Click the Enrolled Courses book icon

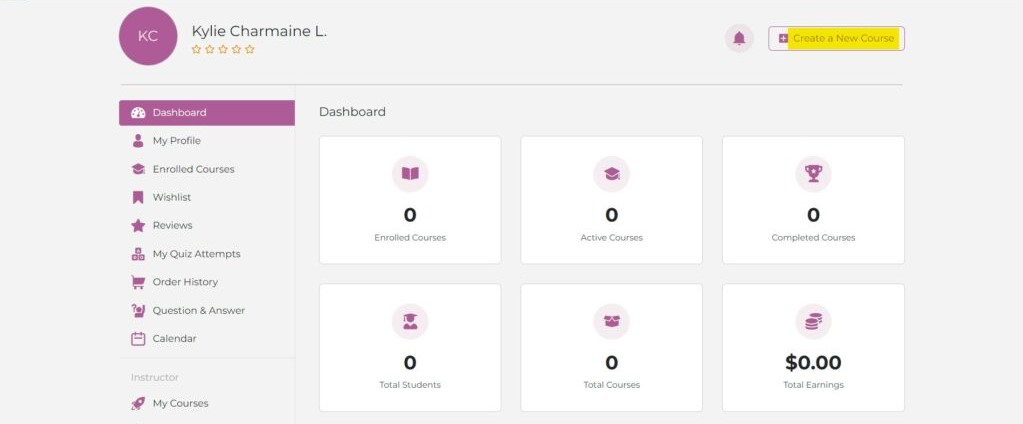tap(410, 174)
